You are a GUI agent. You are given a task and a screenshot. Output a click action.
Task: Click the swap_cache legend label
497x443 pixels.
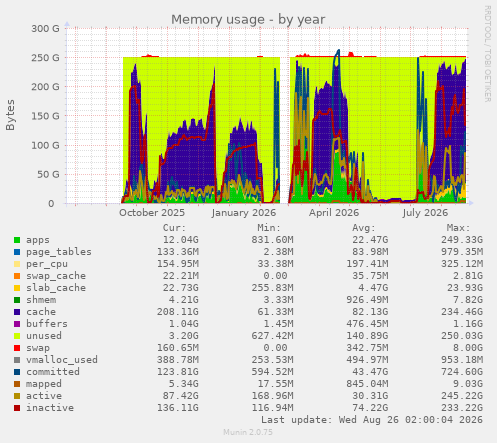(56, 276)
